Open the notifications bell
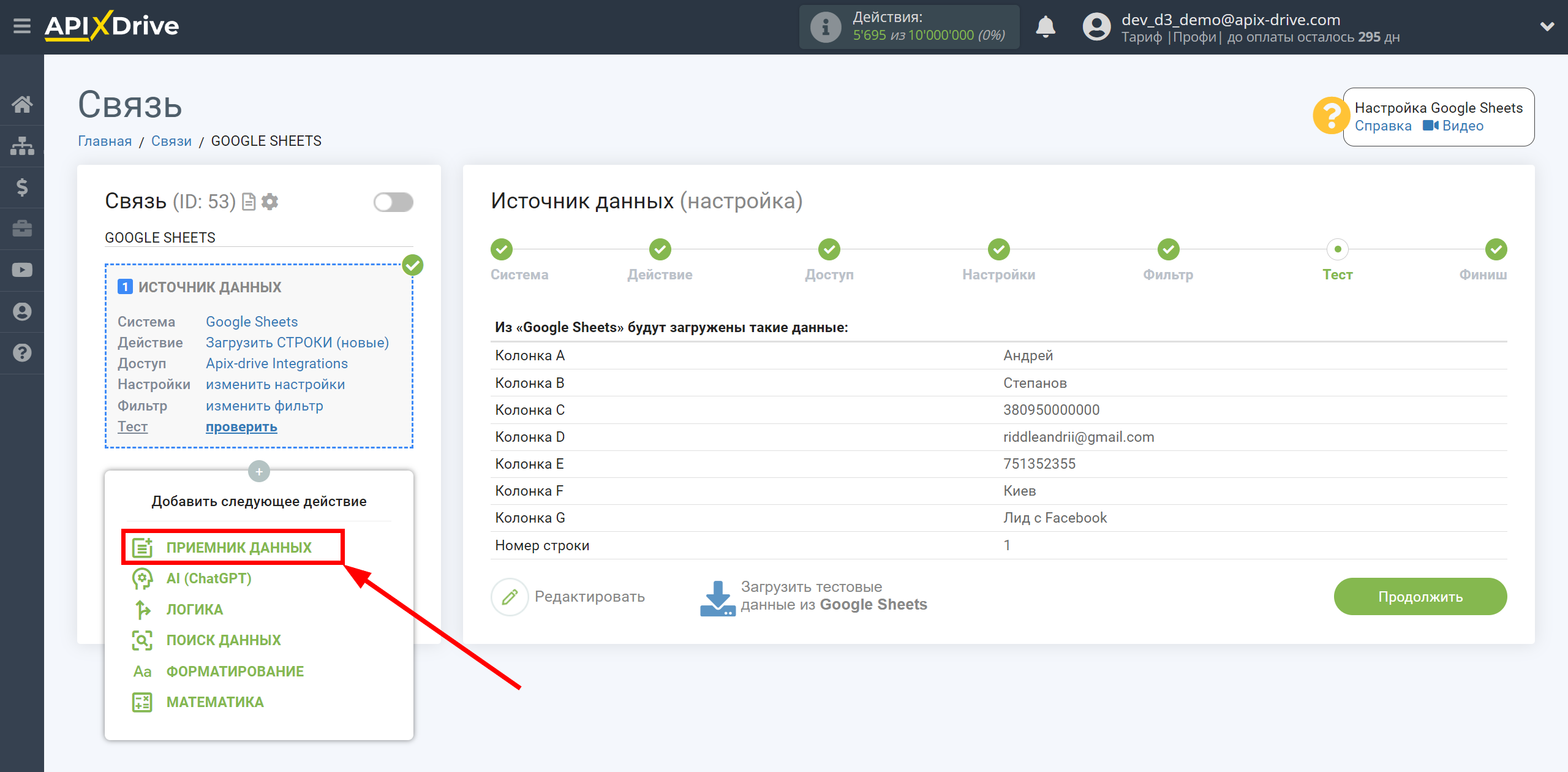Viewport: 1568px width, 772px height. 1046,27
